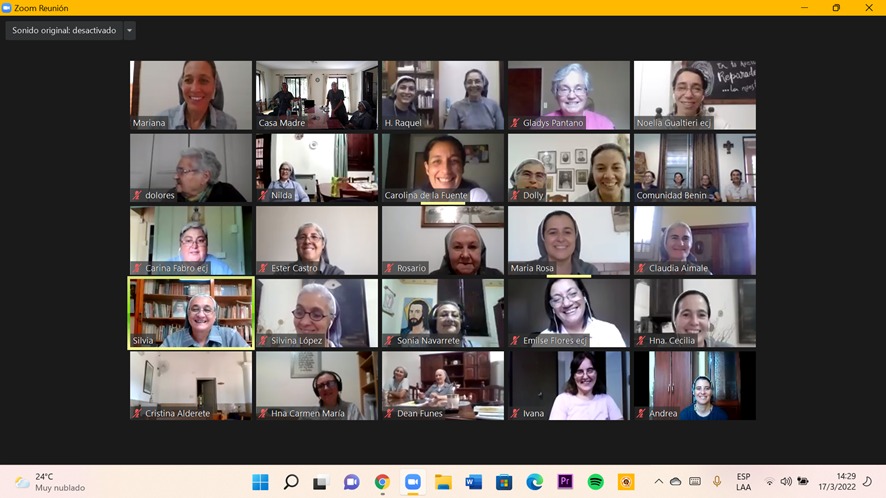Open the clock and date 17/3/2022
The width and height of the screenshot is (886, 498).
pos(837,482)
